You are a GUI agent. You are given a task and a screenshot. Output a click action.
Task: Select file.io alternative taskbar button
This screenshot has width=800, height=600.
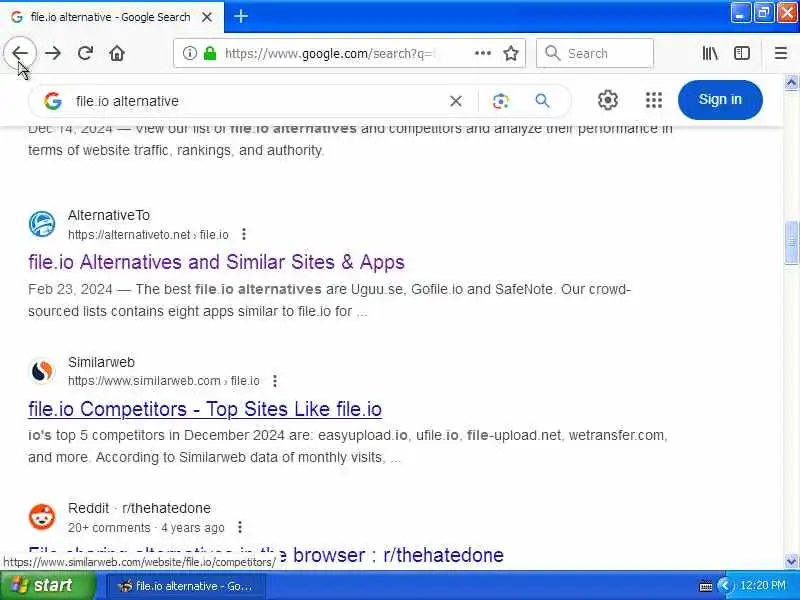click(x=185, y=586)
